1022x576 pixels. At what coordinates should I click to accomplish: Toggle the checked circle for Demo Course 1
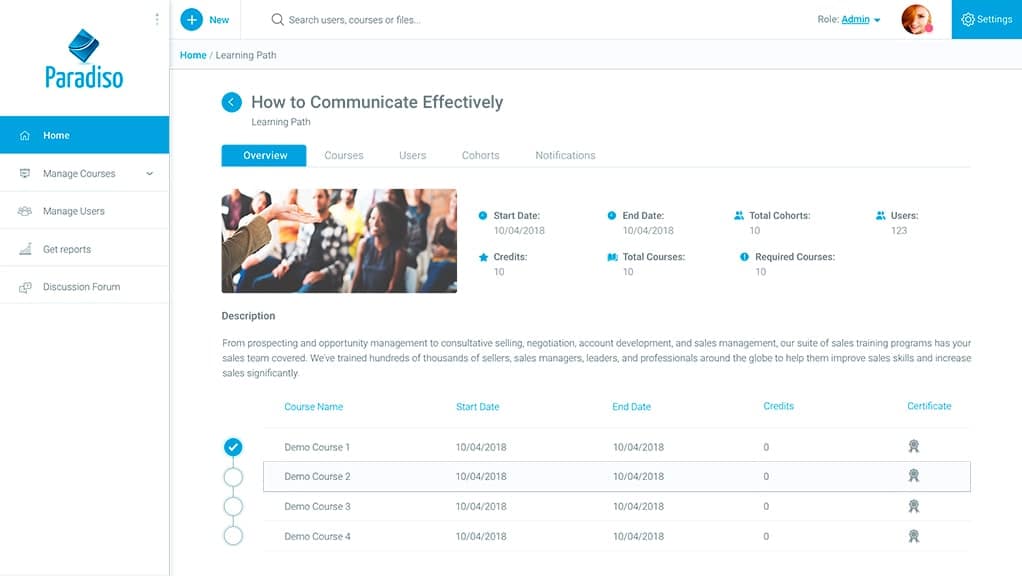pos(233,447)
